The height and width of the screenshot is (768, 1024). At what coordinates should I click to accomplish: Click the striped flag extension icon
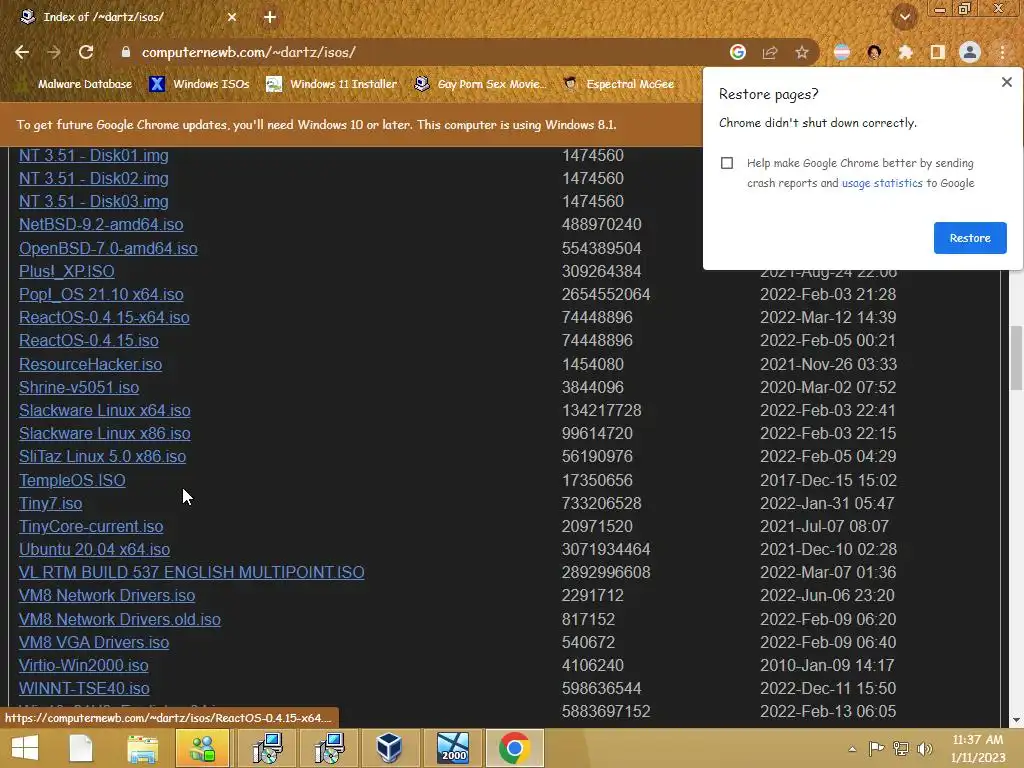(x=842, y=52)
